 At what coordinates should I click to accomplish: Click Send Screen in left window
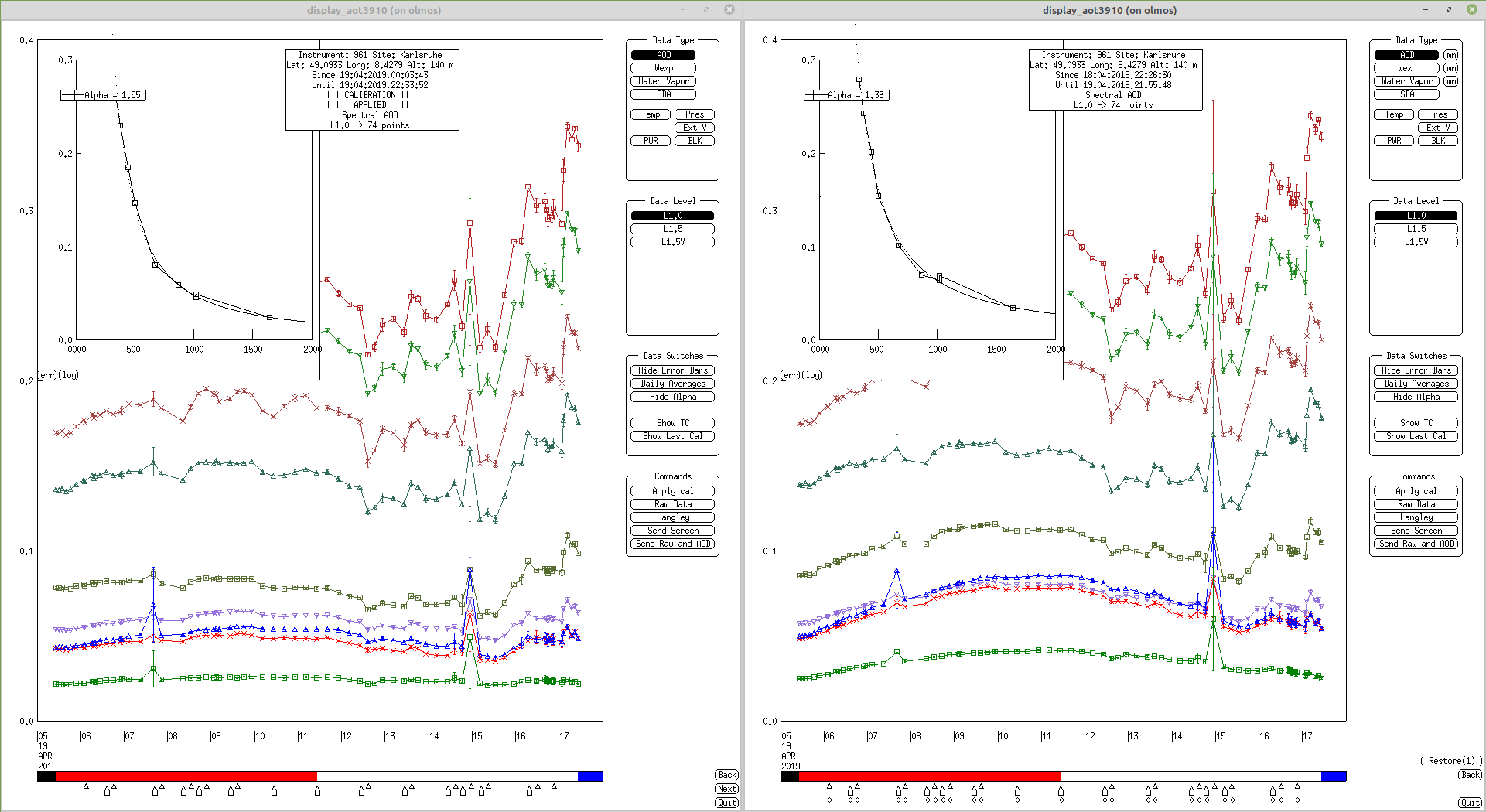click(673, 531)
